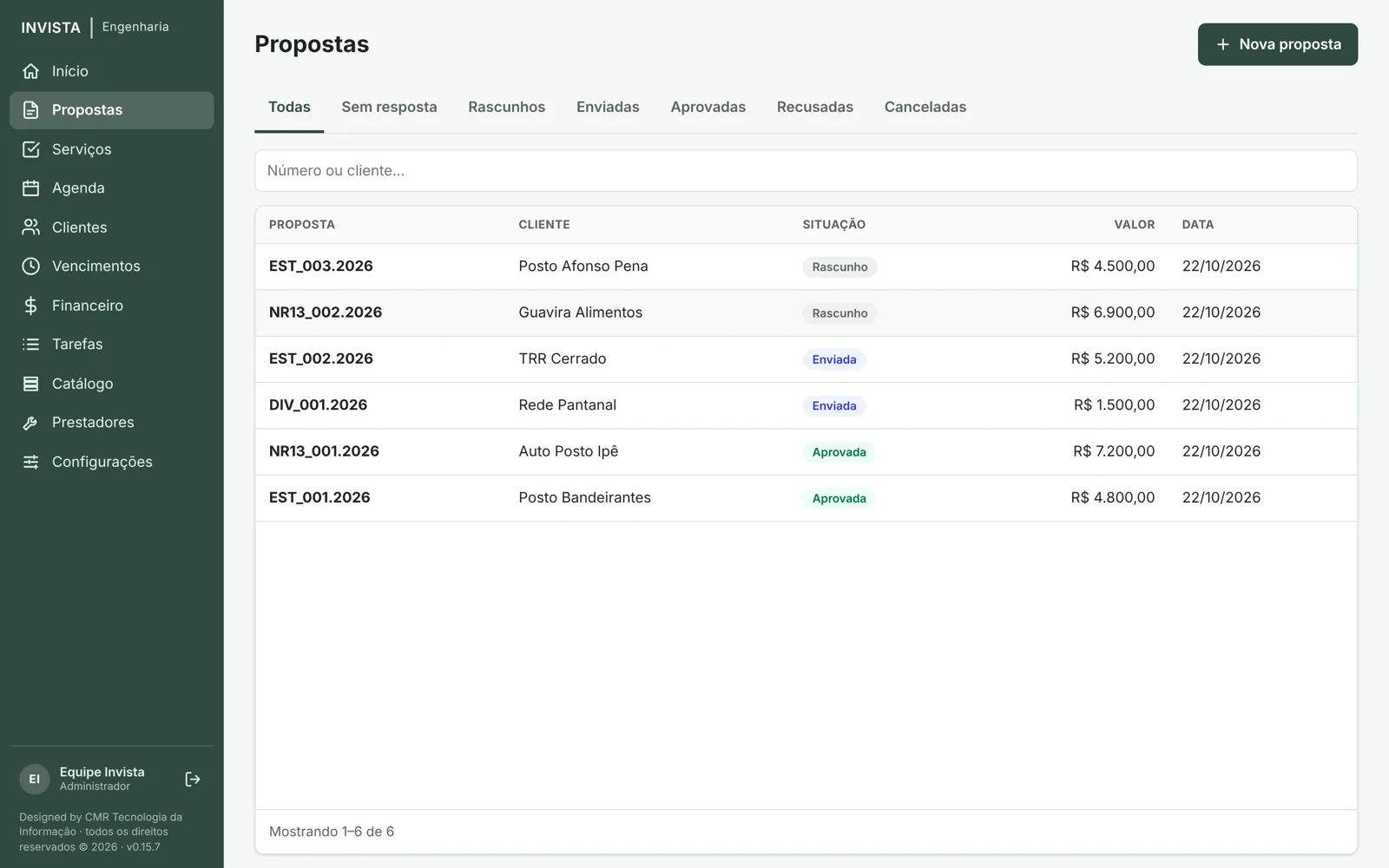Click the Agenda calendar icon
The image size is (1389, 868).
coord(30,188)
